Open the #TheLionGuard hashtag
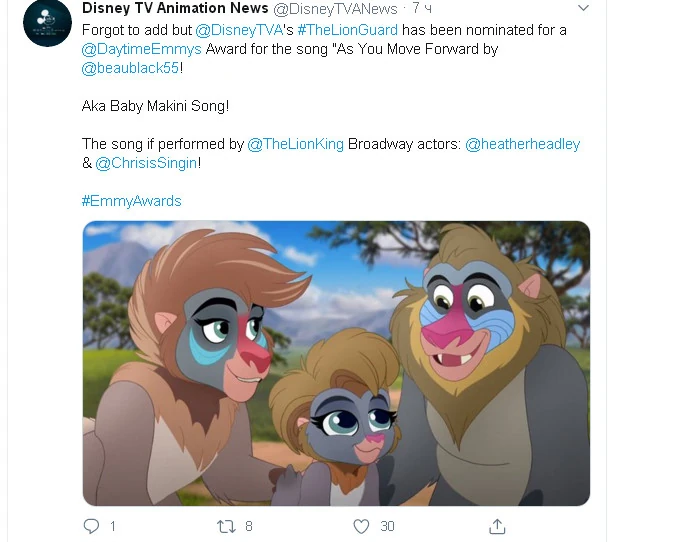The image size is (697, 542). click(x=348, y=30)
